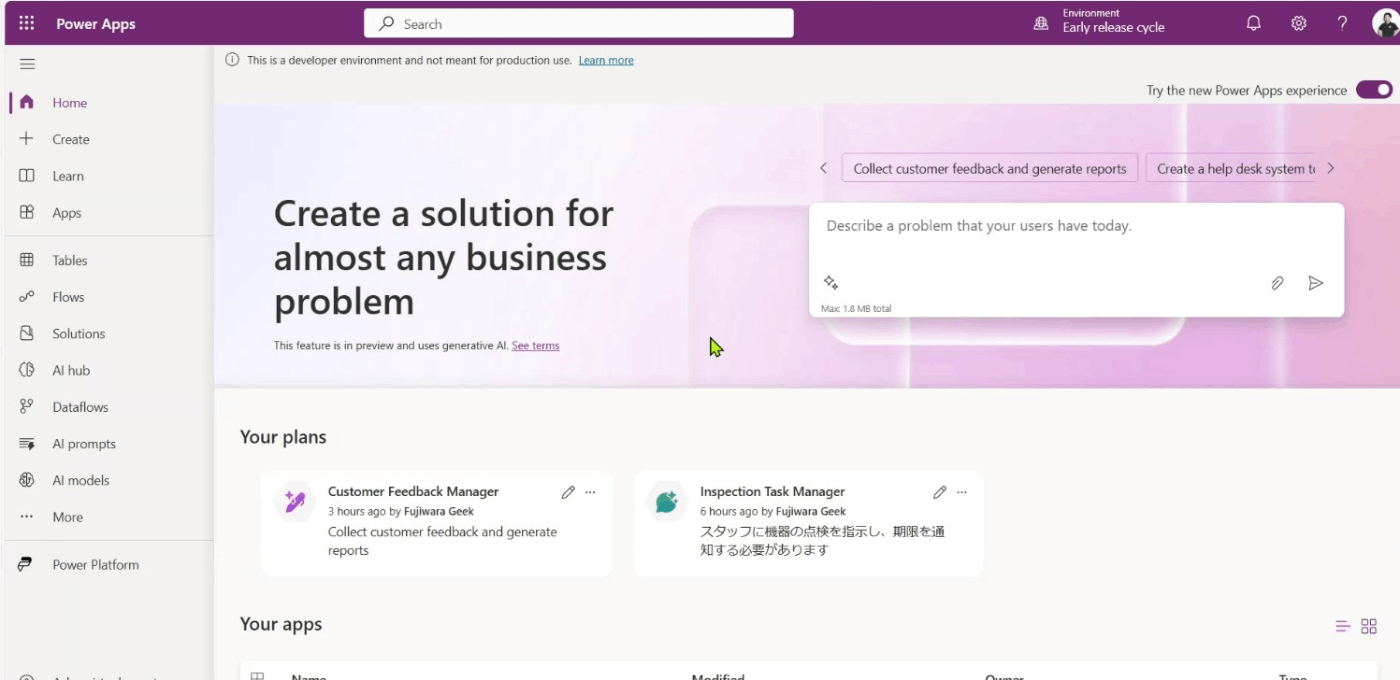
Task: Click the AI models icon in sidebar
Action: [x=27, y=480]
